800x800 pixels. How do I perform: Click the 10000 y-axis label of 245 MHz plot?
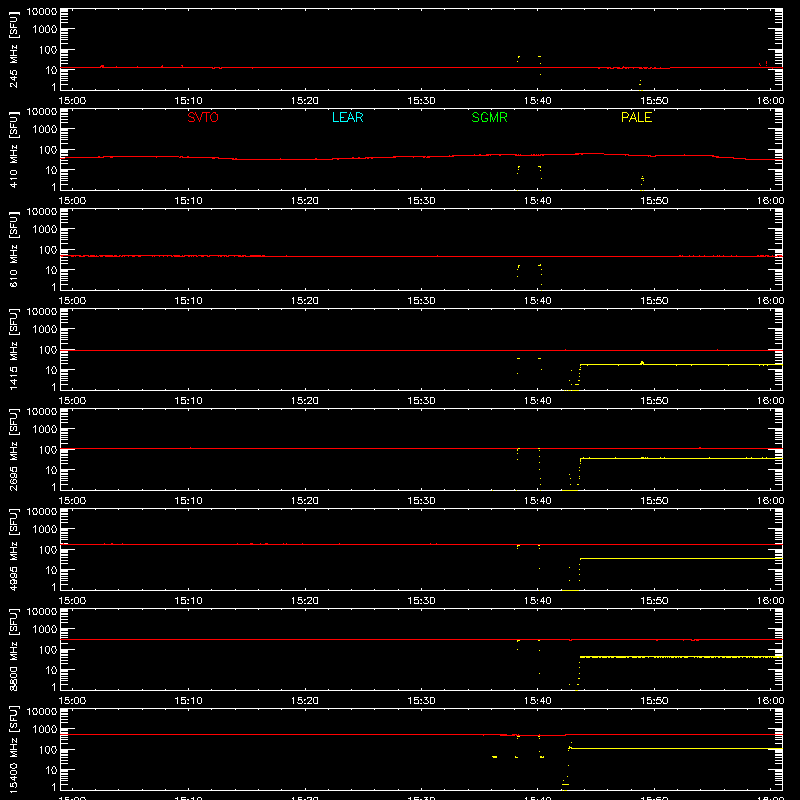(x=42, y=12)
